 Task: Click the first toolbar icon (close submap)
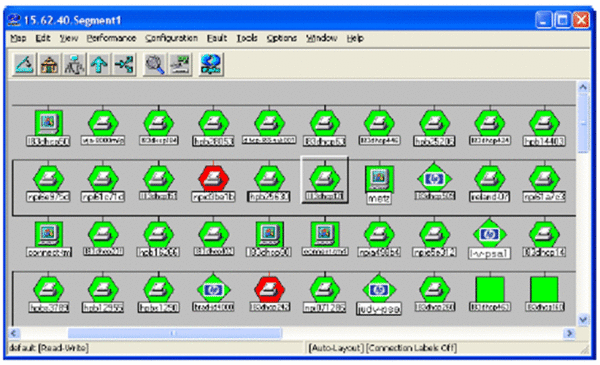24,64
